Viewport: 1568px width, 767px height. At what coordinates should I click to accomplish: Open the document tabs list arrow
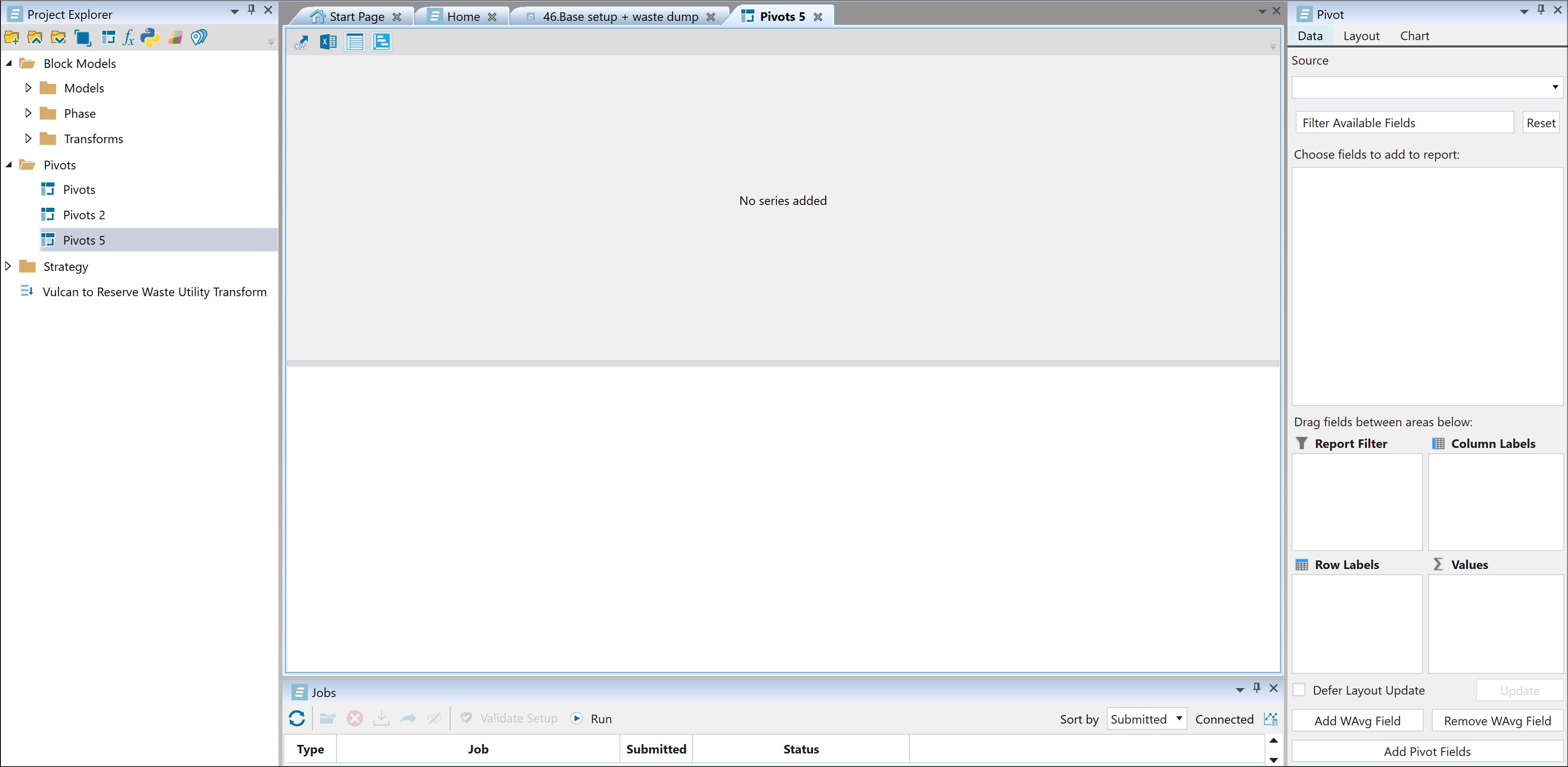coord(1262,11)
